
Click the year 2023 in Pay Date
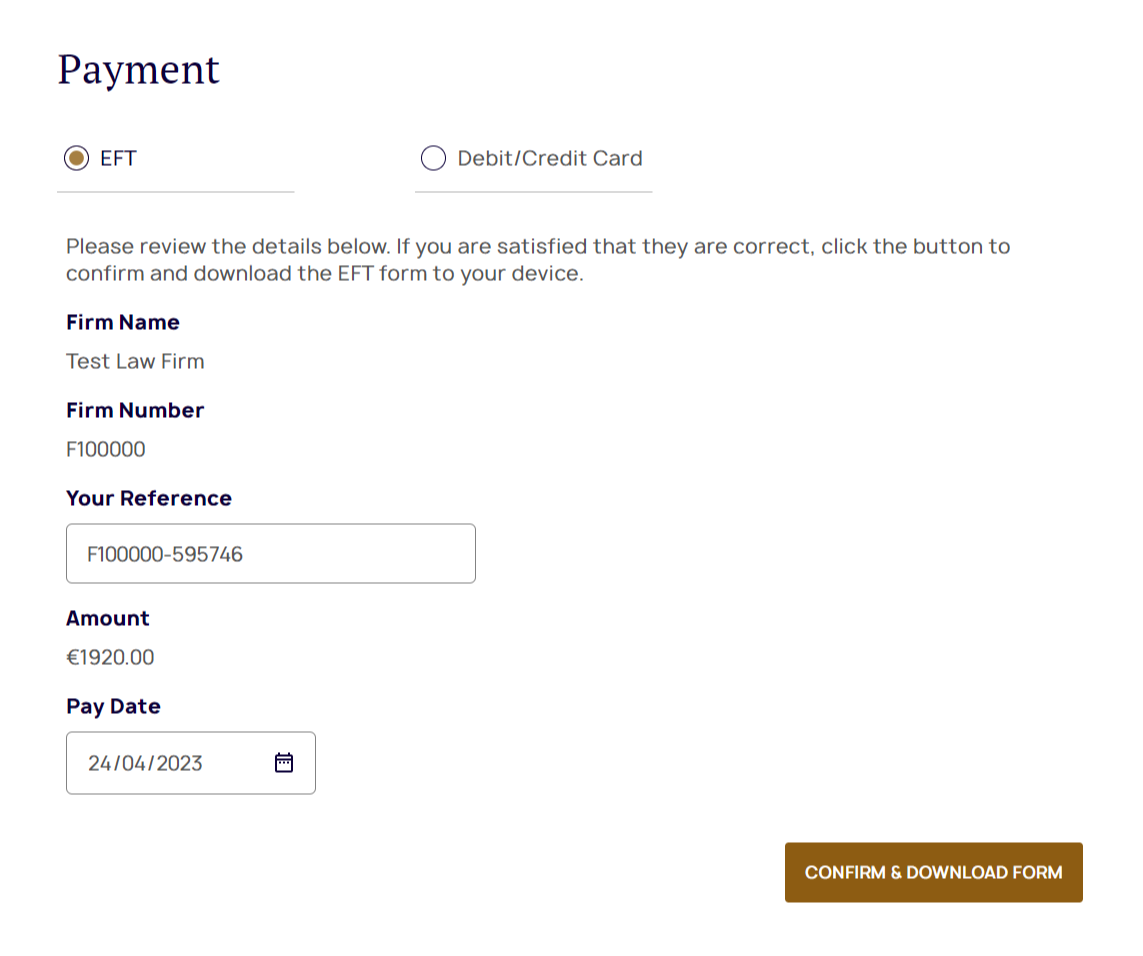(179, 764)
